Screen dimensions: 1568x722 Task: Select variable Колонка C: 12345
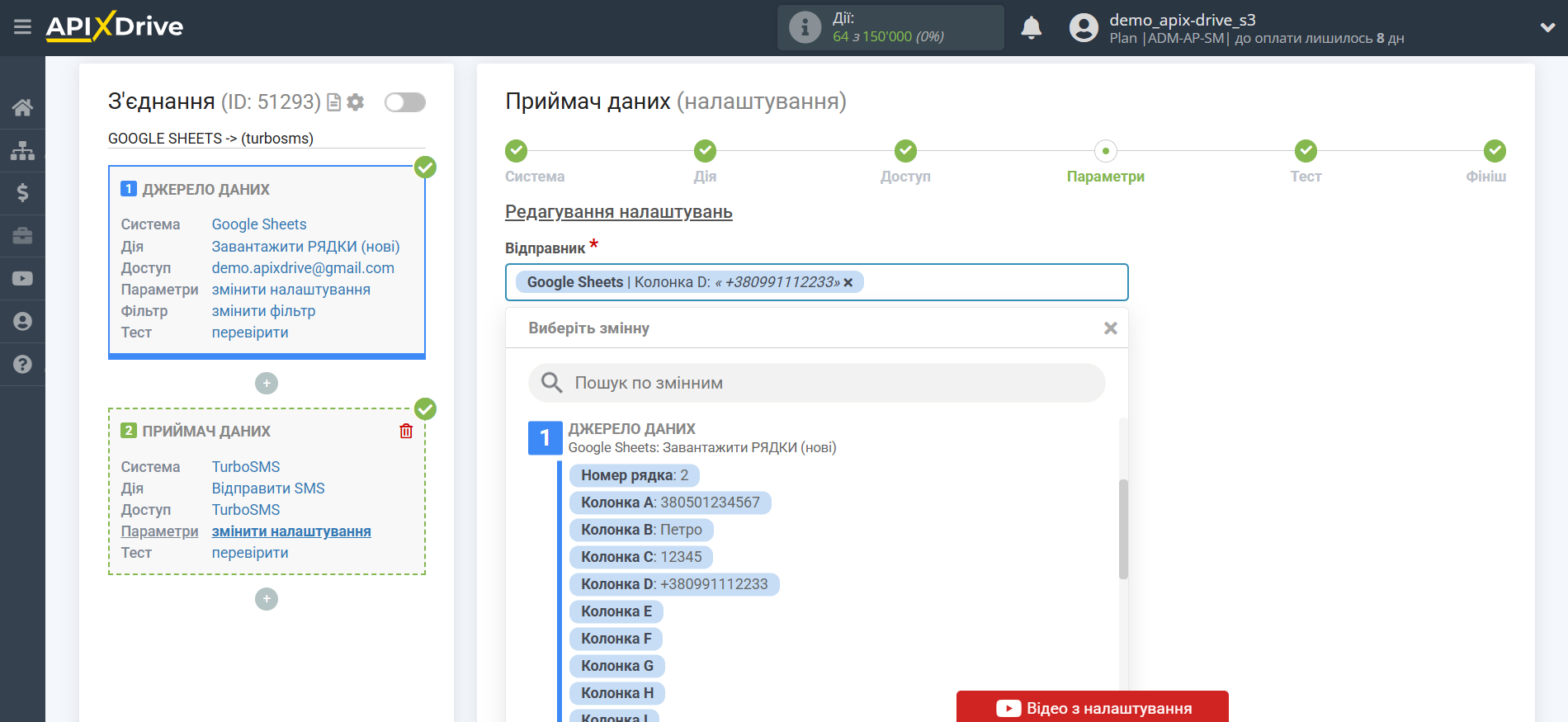pyautogui.click(x=641, y=557)
